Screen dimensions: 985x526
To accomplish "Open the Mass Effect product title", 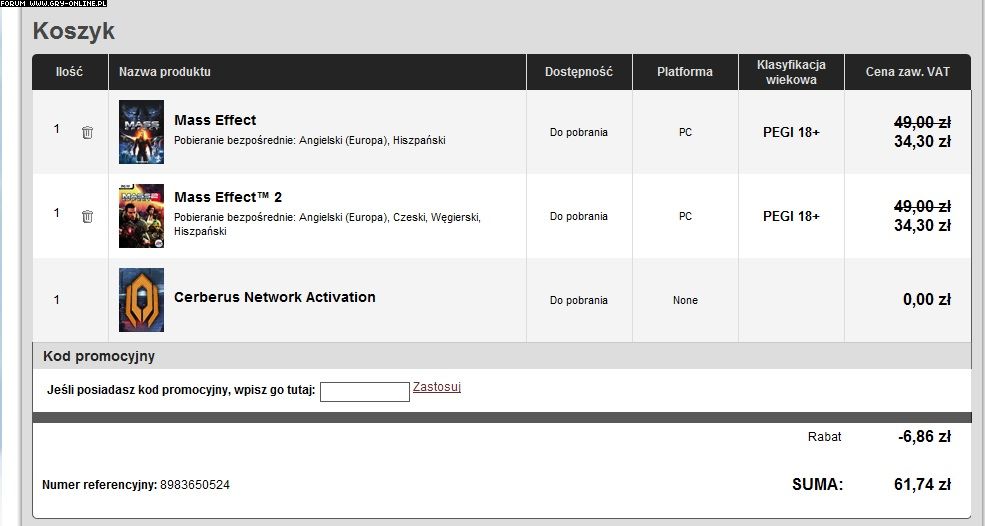I will pos(215,120).
